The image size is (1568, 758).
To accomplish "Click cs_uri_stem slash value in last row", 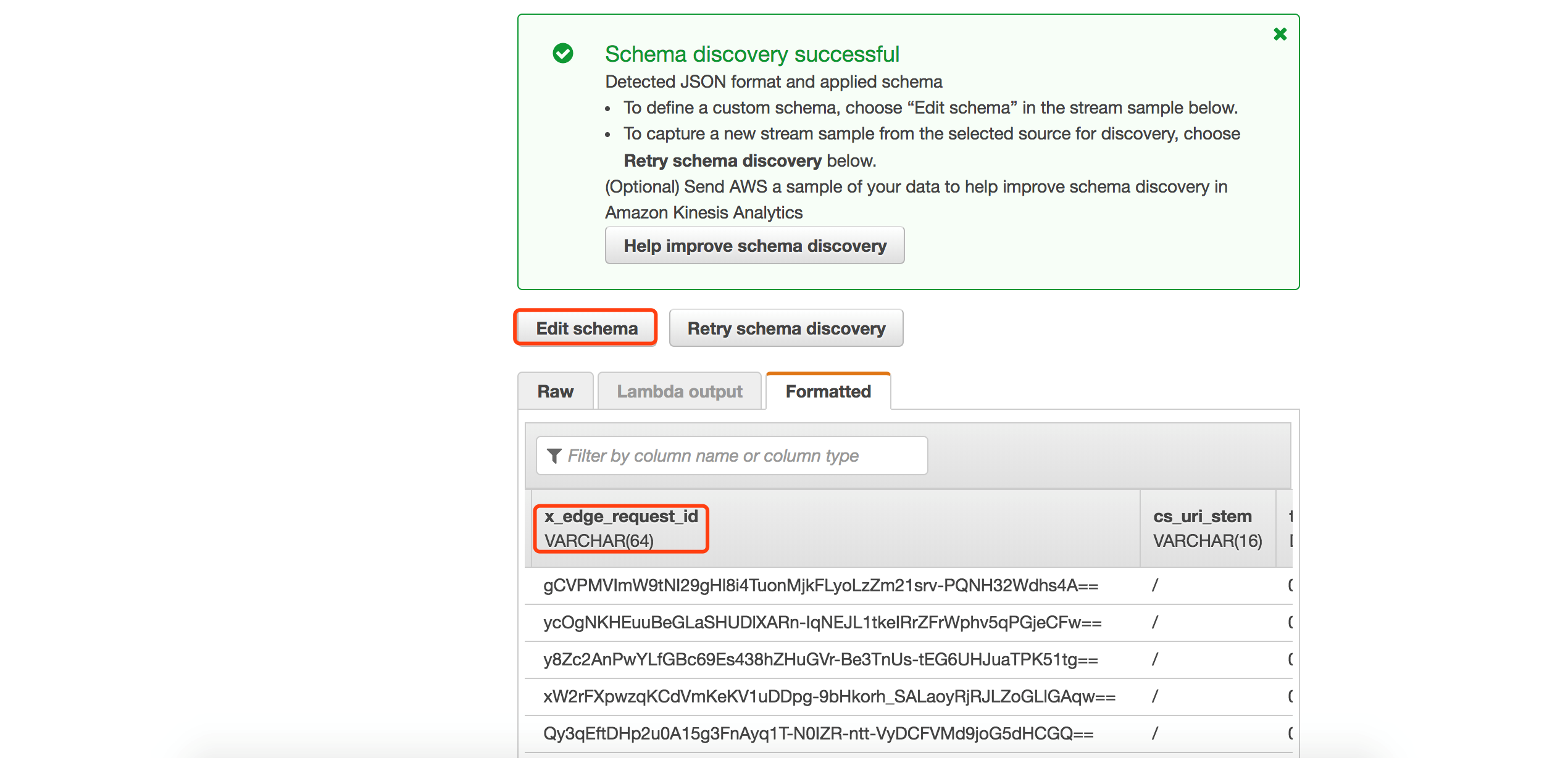I will point(1155,733).
